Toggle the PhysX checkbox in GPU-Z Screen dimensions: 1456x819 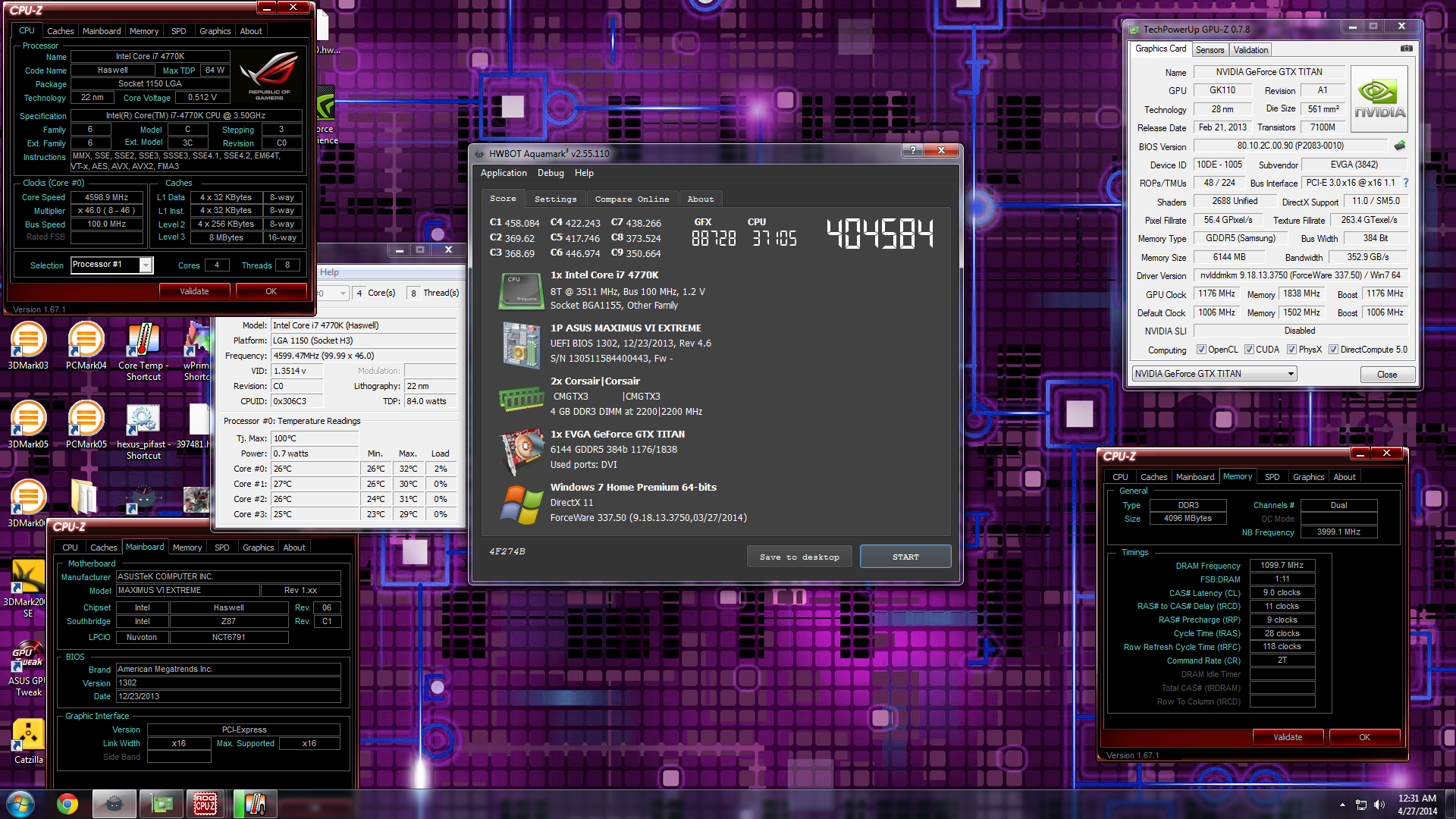tap(1291, 350)
